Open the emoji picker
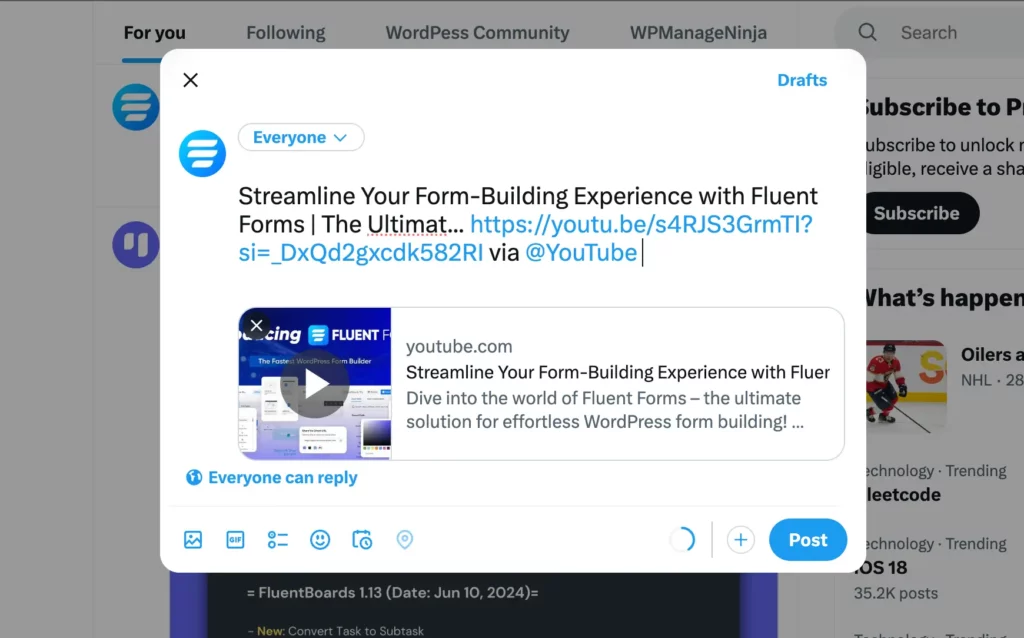This screenshot has width=1024, height=638. 319,539
